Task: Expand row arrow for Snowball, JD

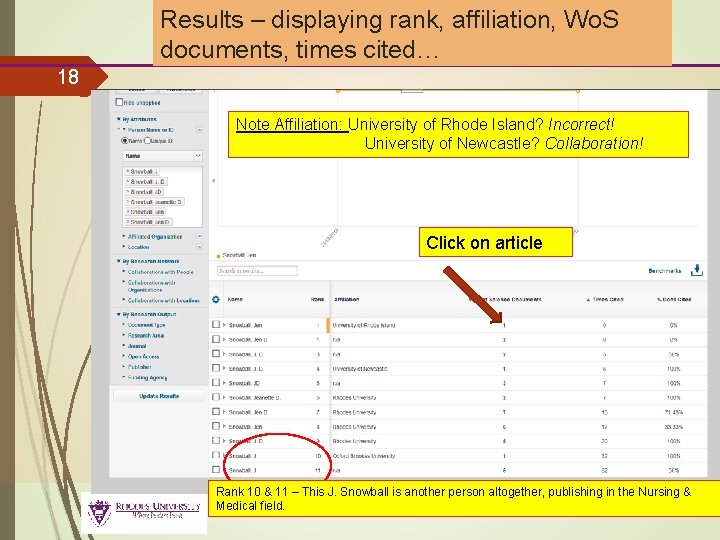Action: pyautogui.click(x=225, y=382)
